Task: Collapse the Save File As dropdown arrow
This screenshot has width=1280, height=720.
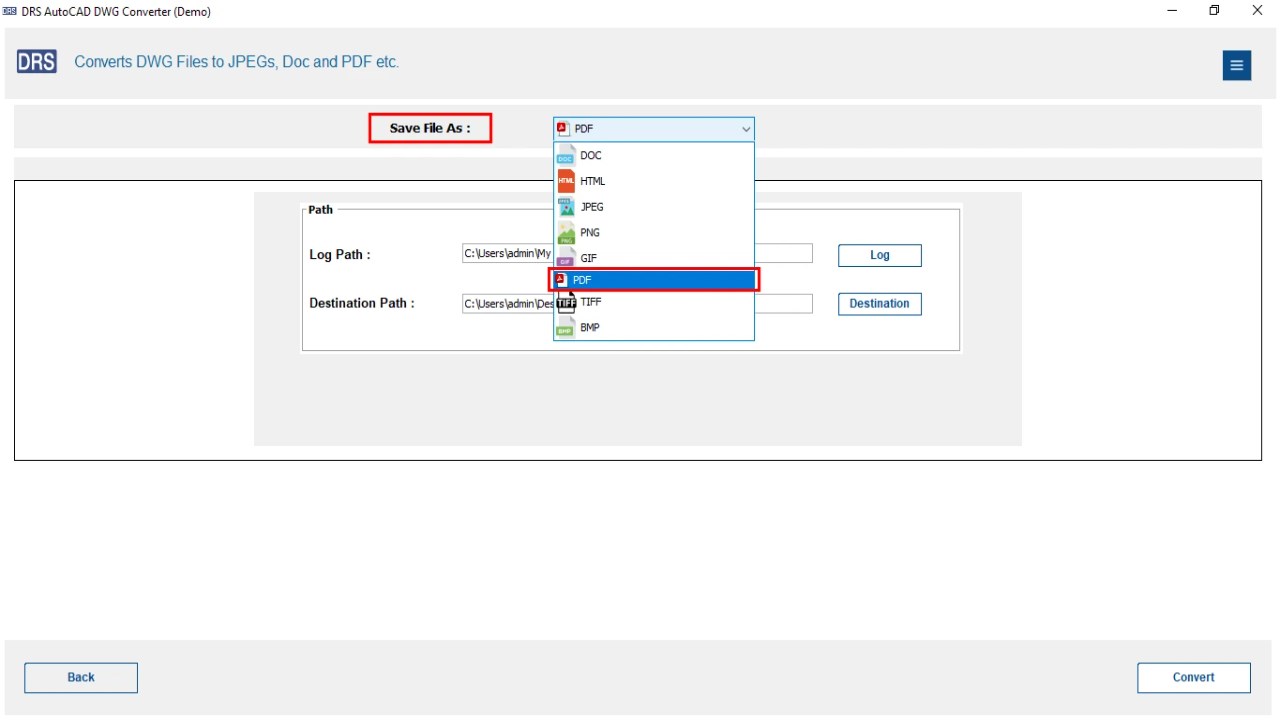Action: pos(746,129)
